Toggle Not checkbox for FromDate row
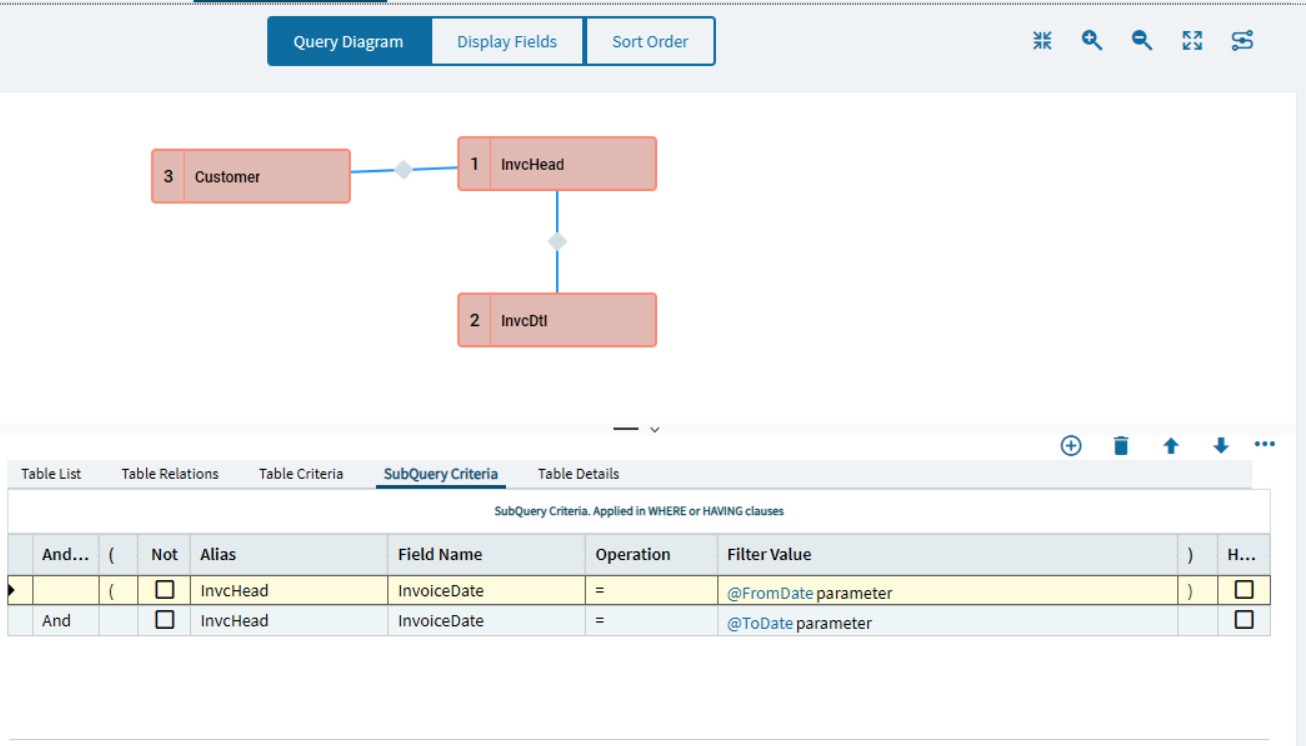1306x746 pixels. [x=165, y=590]
